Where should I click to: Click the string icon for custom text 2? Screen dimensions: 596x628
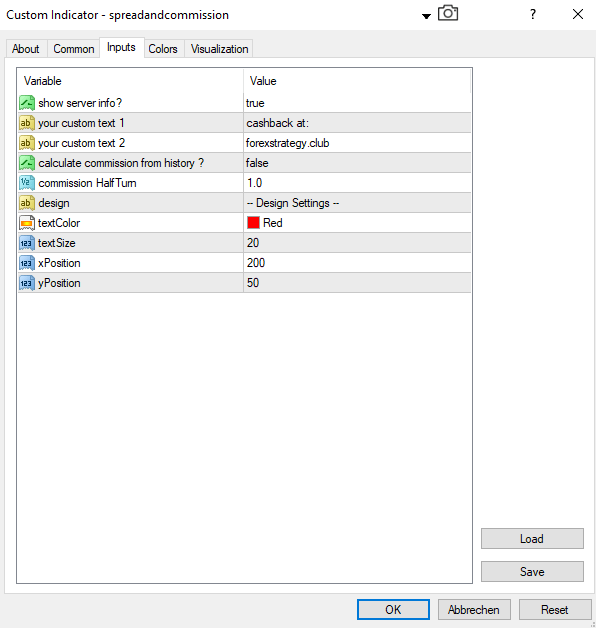[x=27, y=143]
